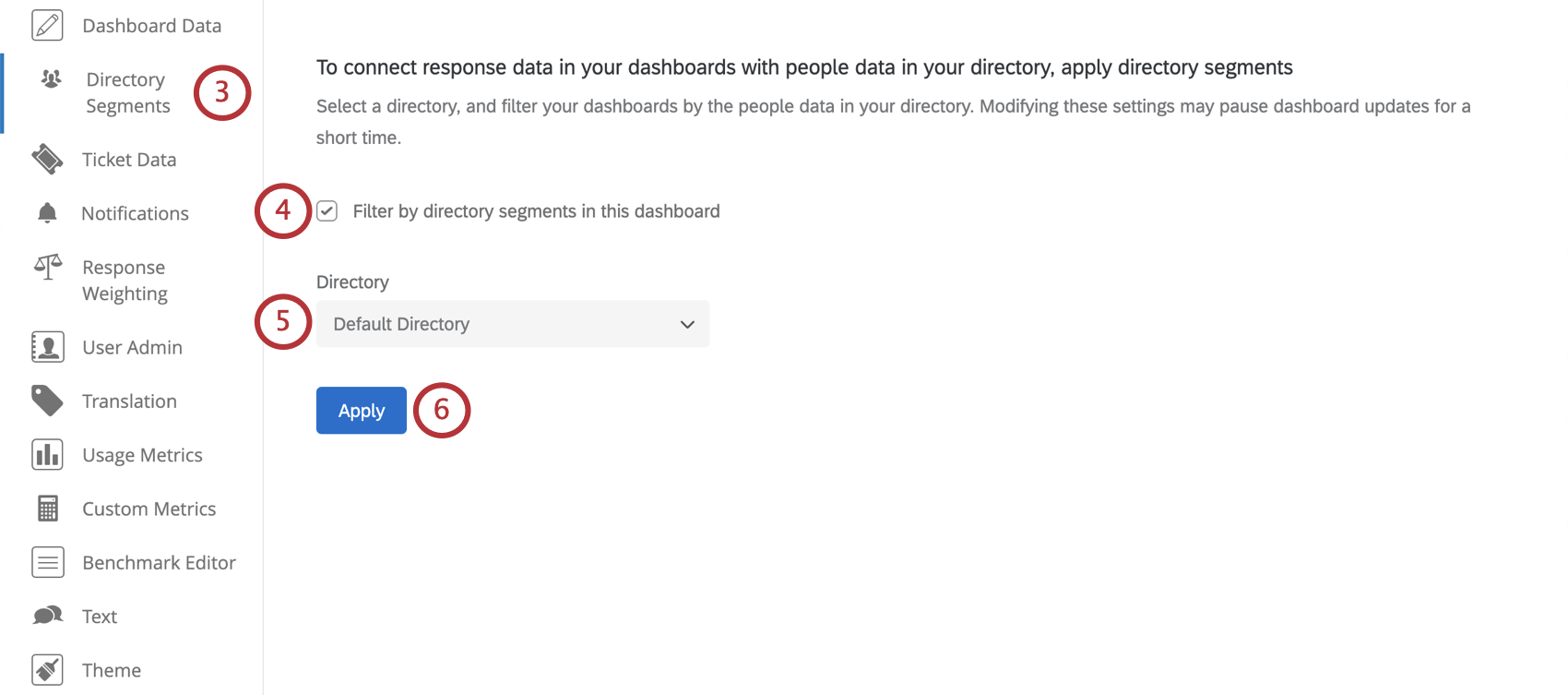The image size is (1568, 695).
Task: Click the Response Weighting scales icon
Action: [47, 268]
